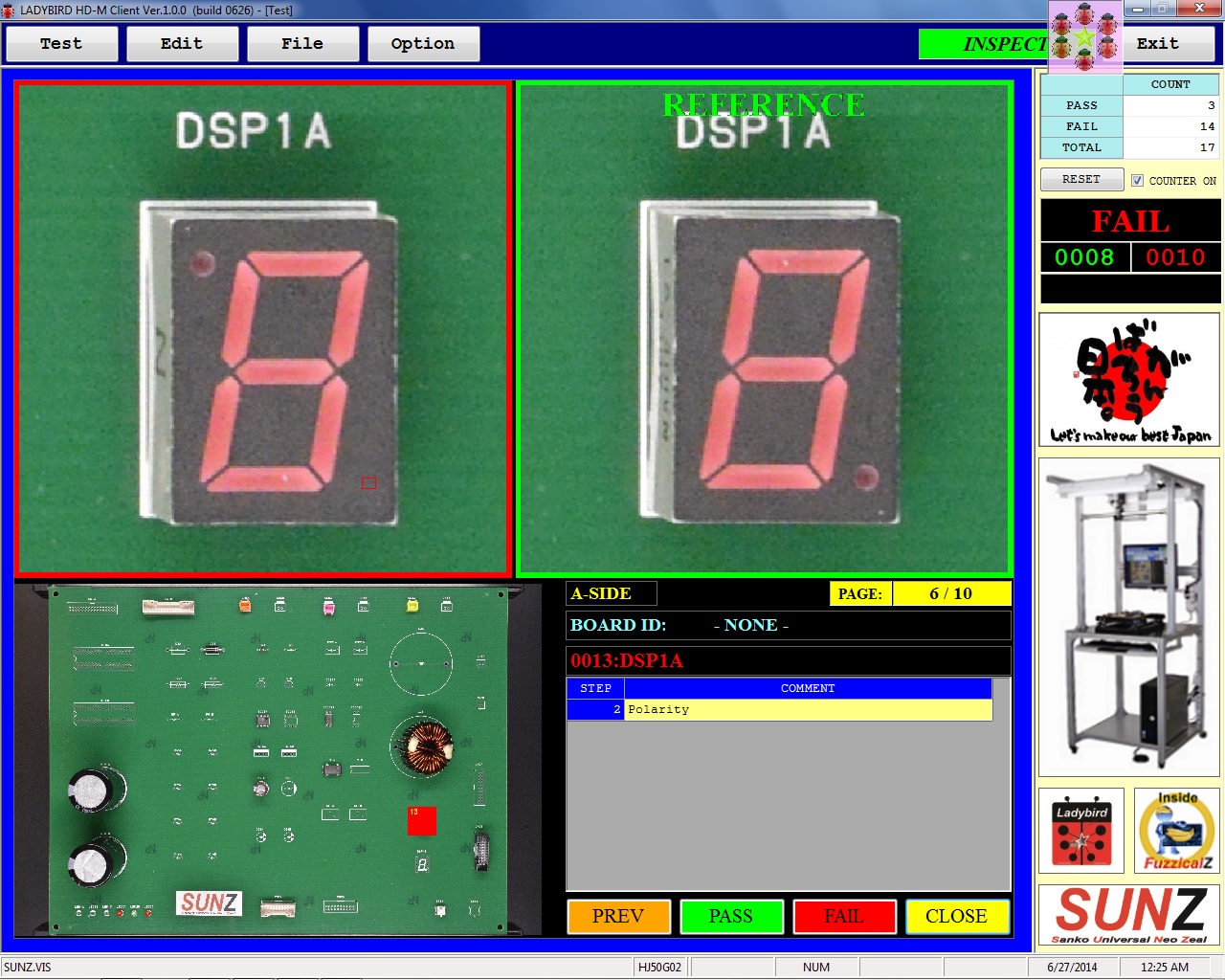Screen dimensions: 1225x980
Task: Click the red FAIL result label
Action: [1130, 221]
